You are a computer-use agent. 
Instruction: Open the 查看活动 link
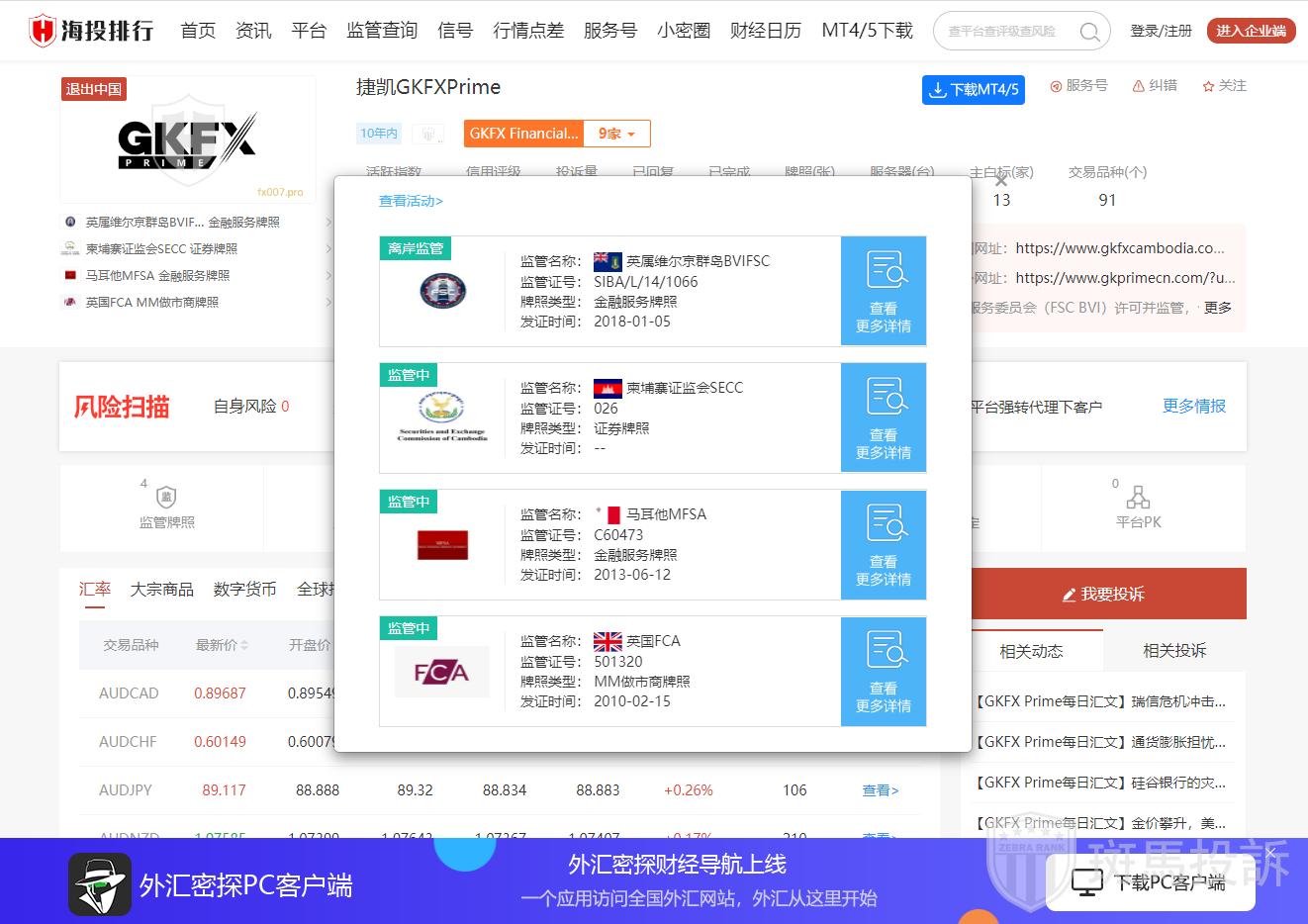[x=411, y=201]
